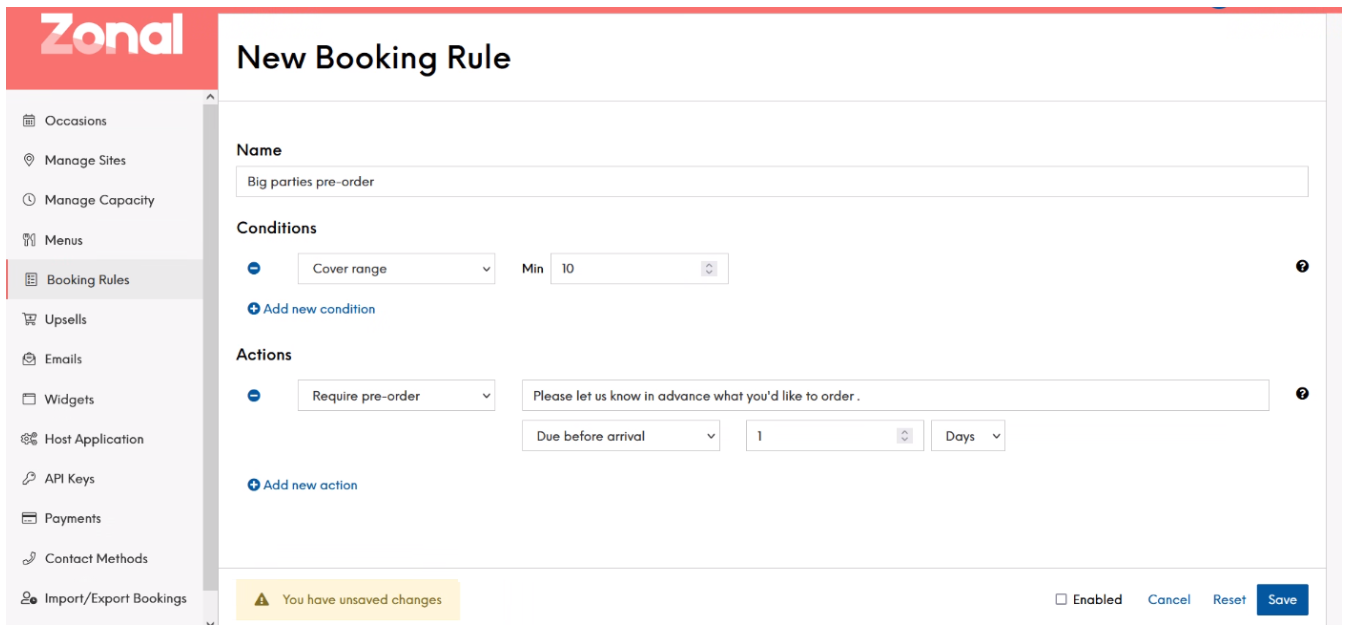Click the Manage Capacity clock icon
This screenshot has height=634, width=1349.
pos(29,200)
